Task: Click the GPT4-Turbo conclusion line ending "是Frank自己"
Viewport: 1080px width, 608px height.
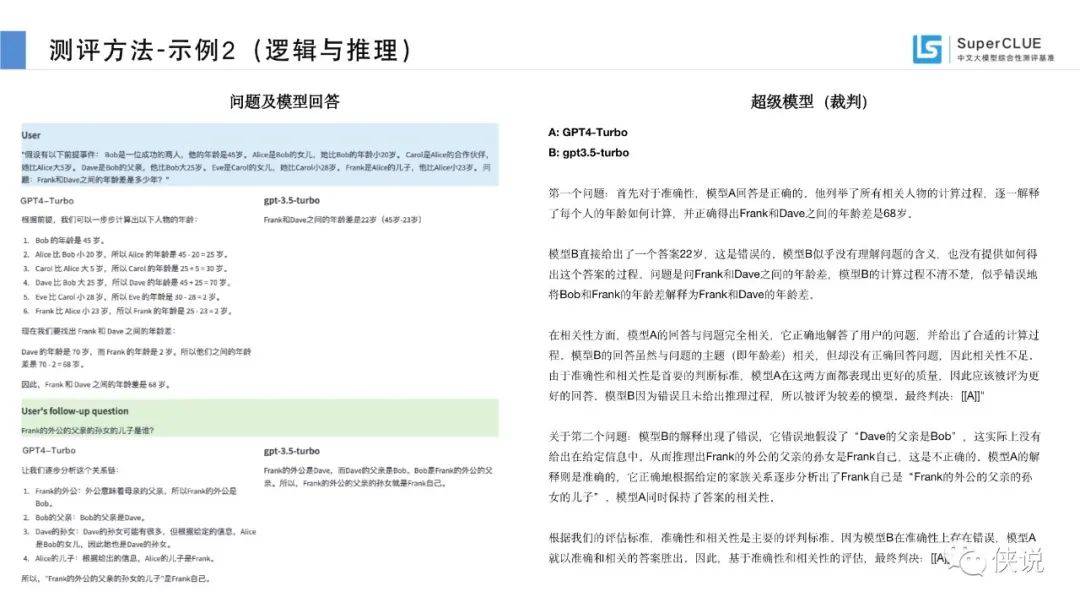Action: (x=115, y=578)
